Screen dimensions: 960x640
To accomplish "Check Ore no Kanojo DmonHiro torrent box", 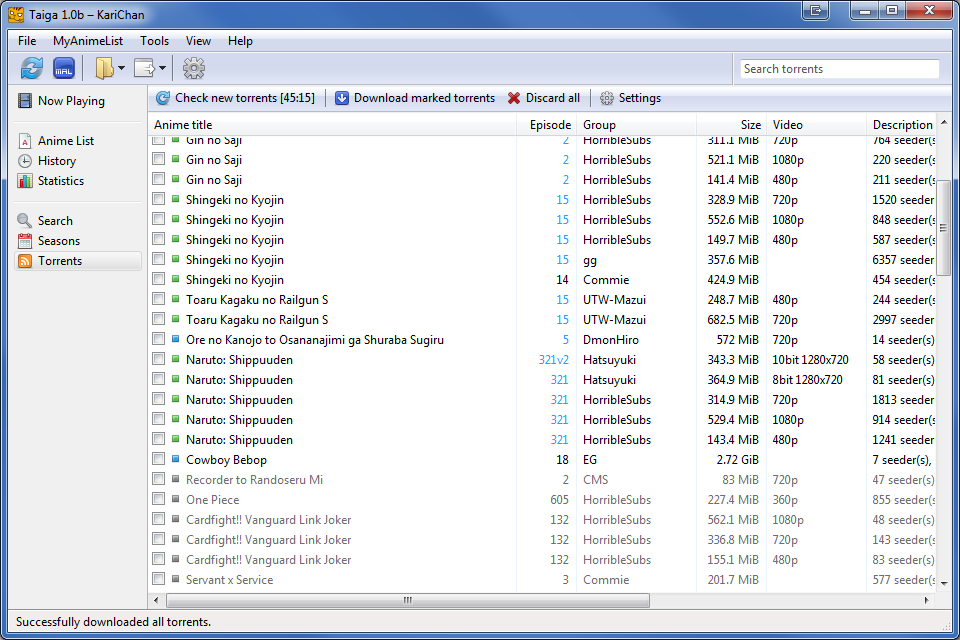I will (159, 339).
